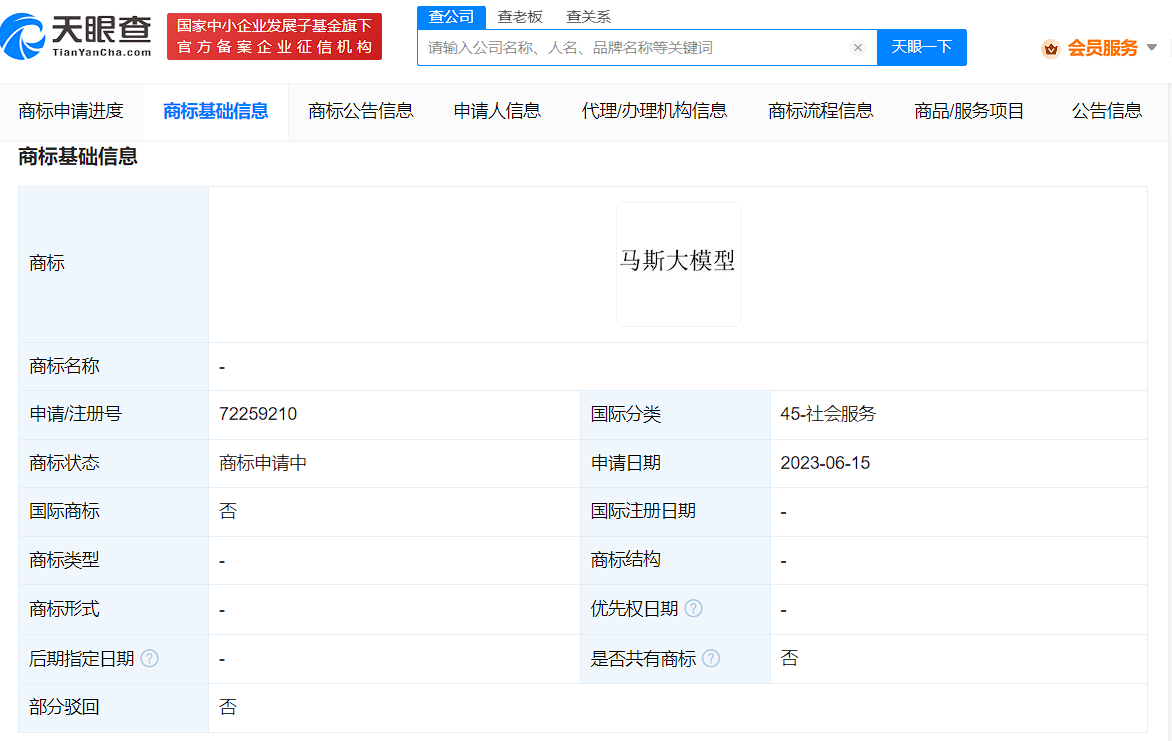Switch to the 查关系 search tab
This screenshot has width=1172, height=741.
coord(588,16)
